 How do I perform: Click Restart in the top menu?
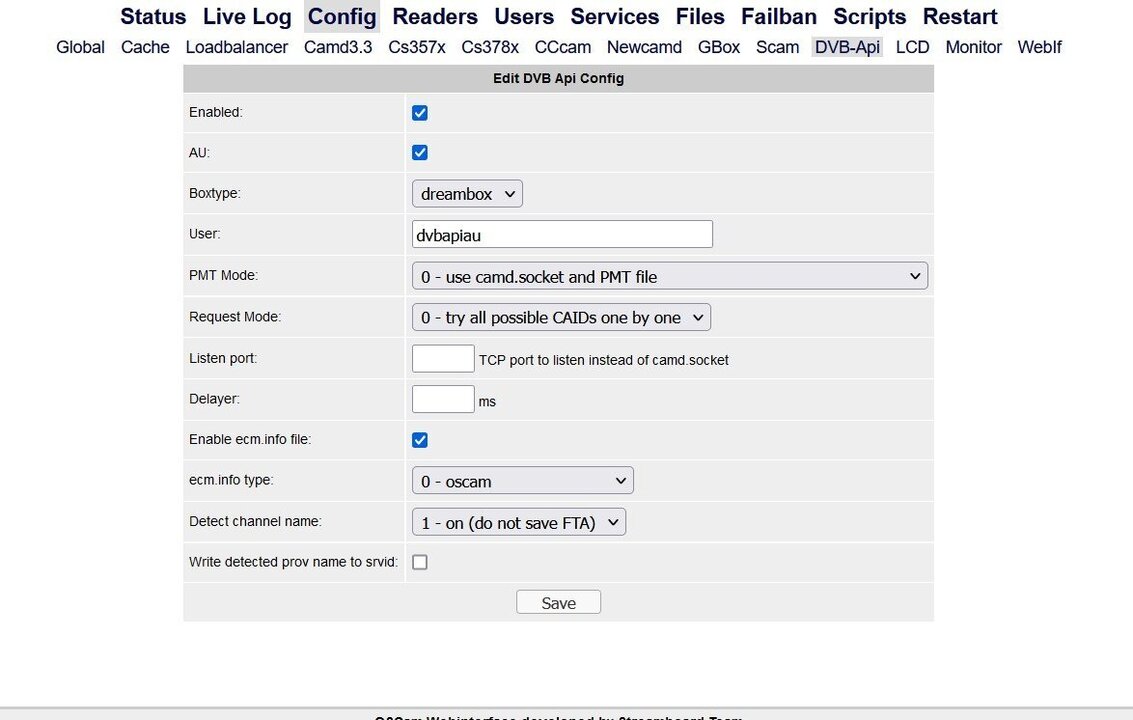959,16
